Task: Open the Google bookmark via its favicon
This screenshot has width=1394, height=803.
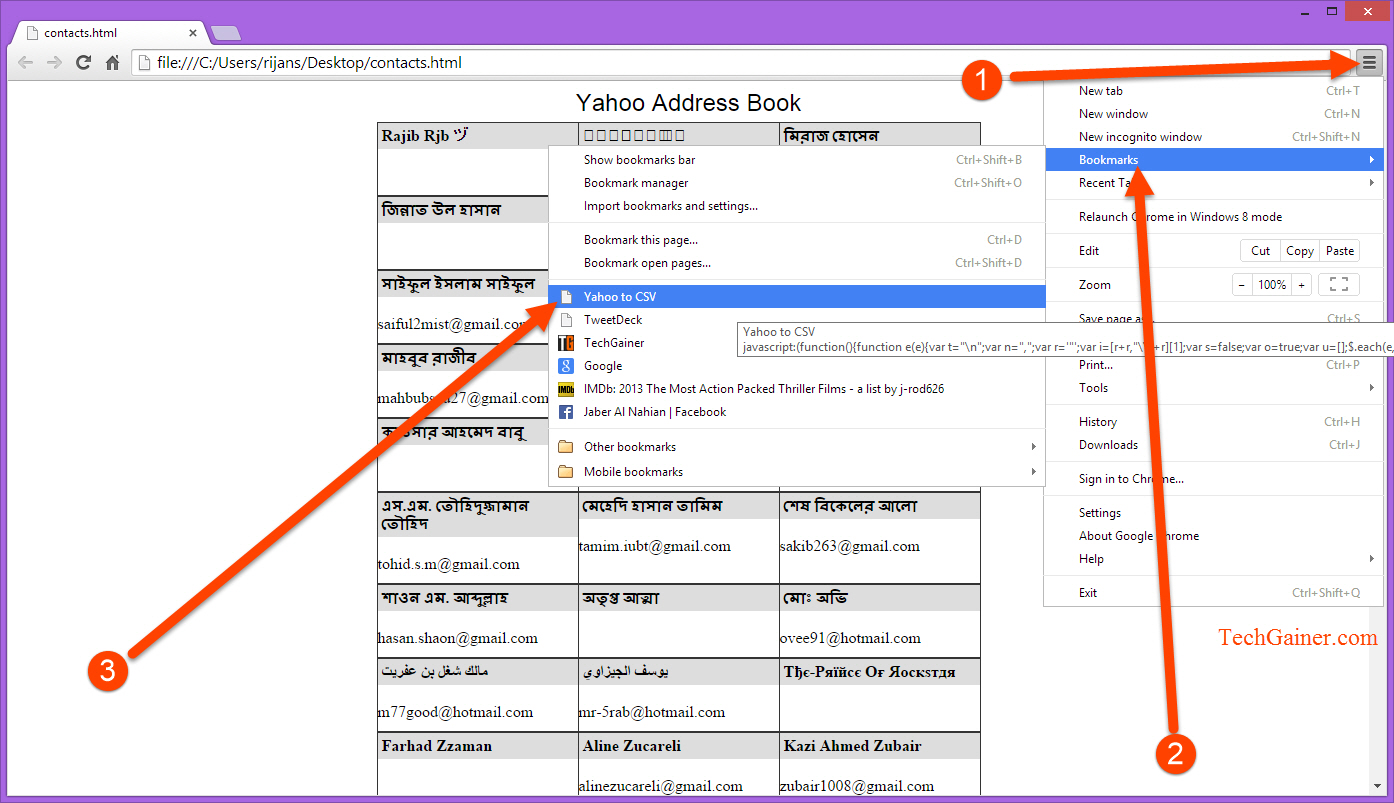Action: tap(567, 365)
